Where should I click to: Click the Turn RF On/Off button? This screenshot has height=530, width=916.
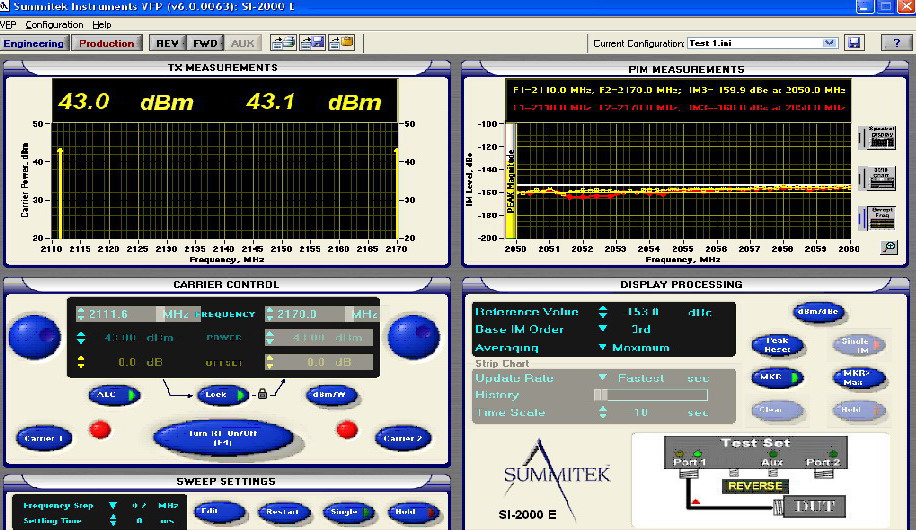223,438
